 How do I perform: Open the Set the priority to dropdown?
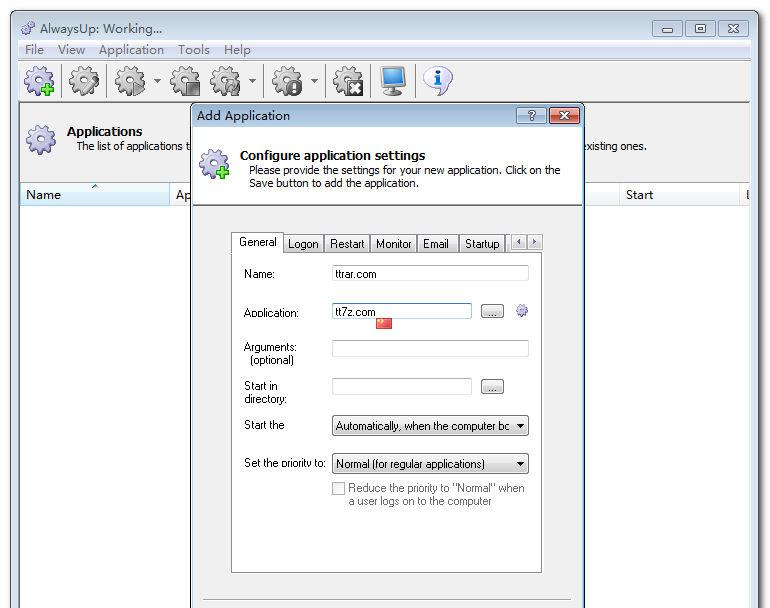coord(430,464)
